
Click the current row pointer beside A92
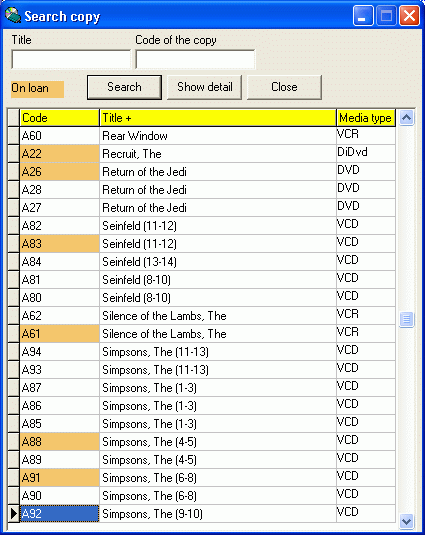(13, 514)
